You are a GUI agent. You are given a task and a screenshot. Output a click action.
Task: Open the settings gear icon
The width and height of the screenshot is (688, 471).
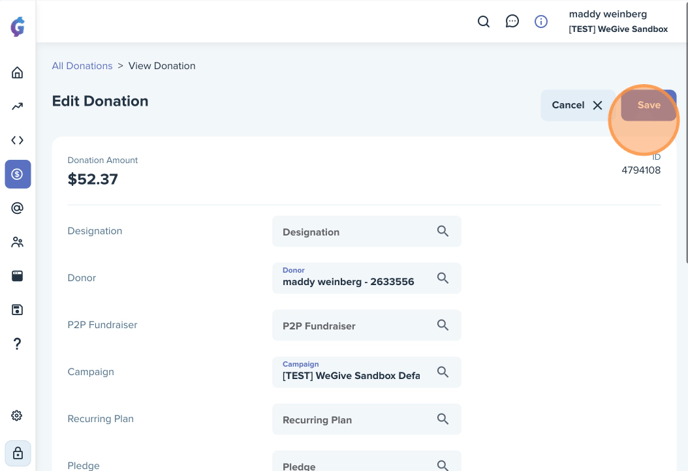[17, 415]
